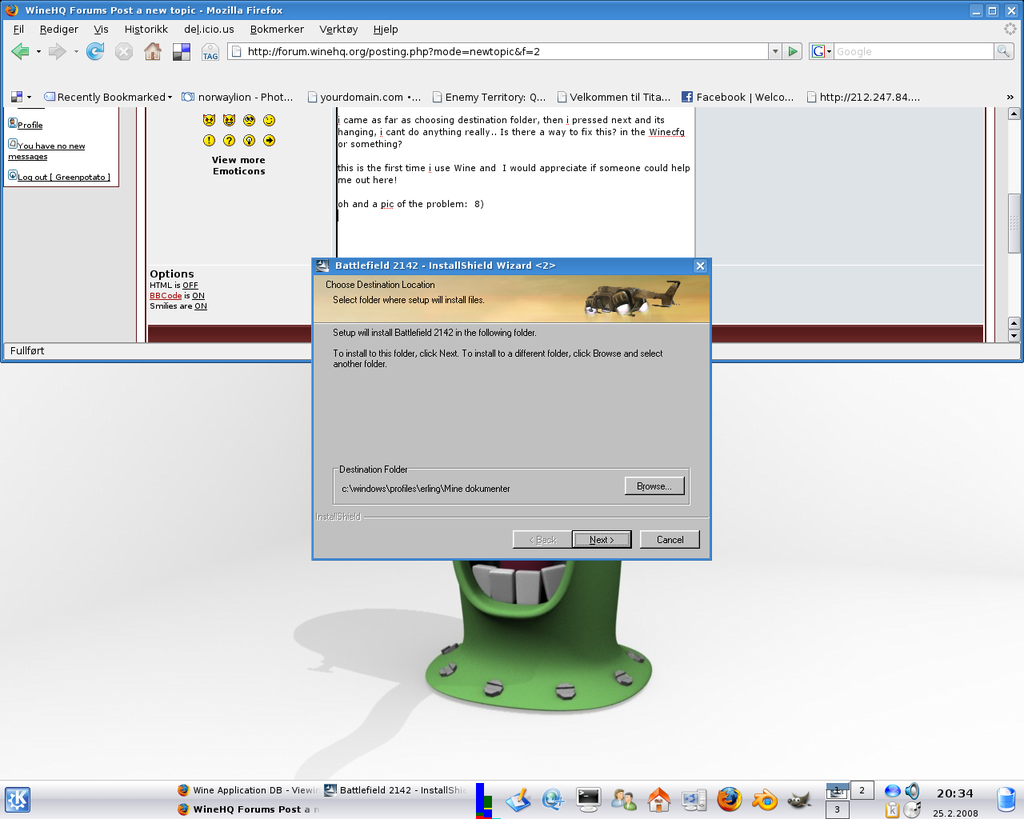Open Back history dropdown arrow
1024x819 pixels.
click(x=39, y=52)
